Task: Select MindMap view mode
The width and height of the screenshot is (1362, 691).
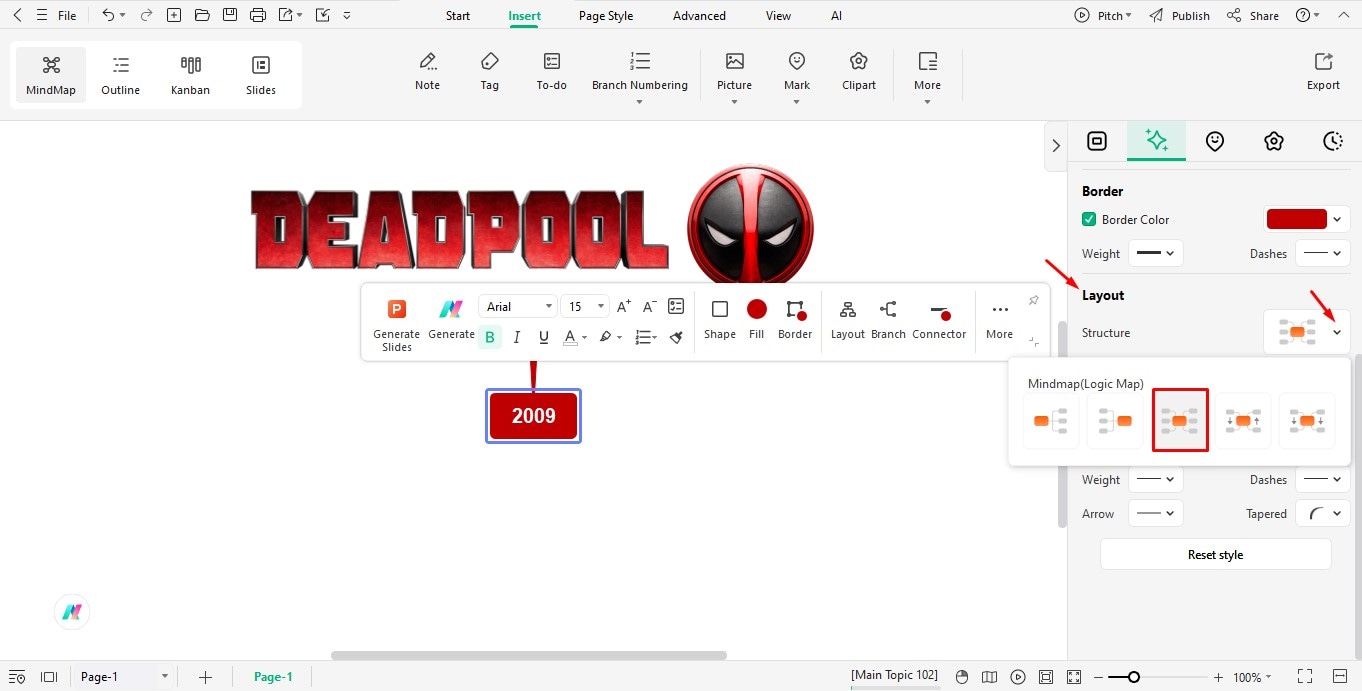Action: point(51,75)
